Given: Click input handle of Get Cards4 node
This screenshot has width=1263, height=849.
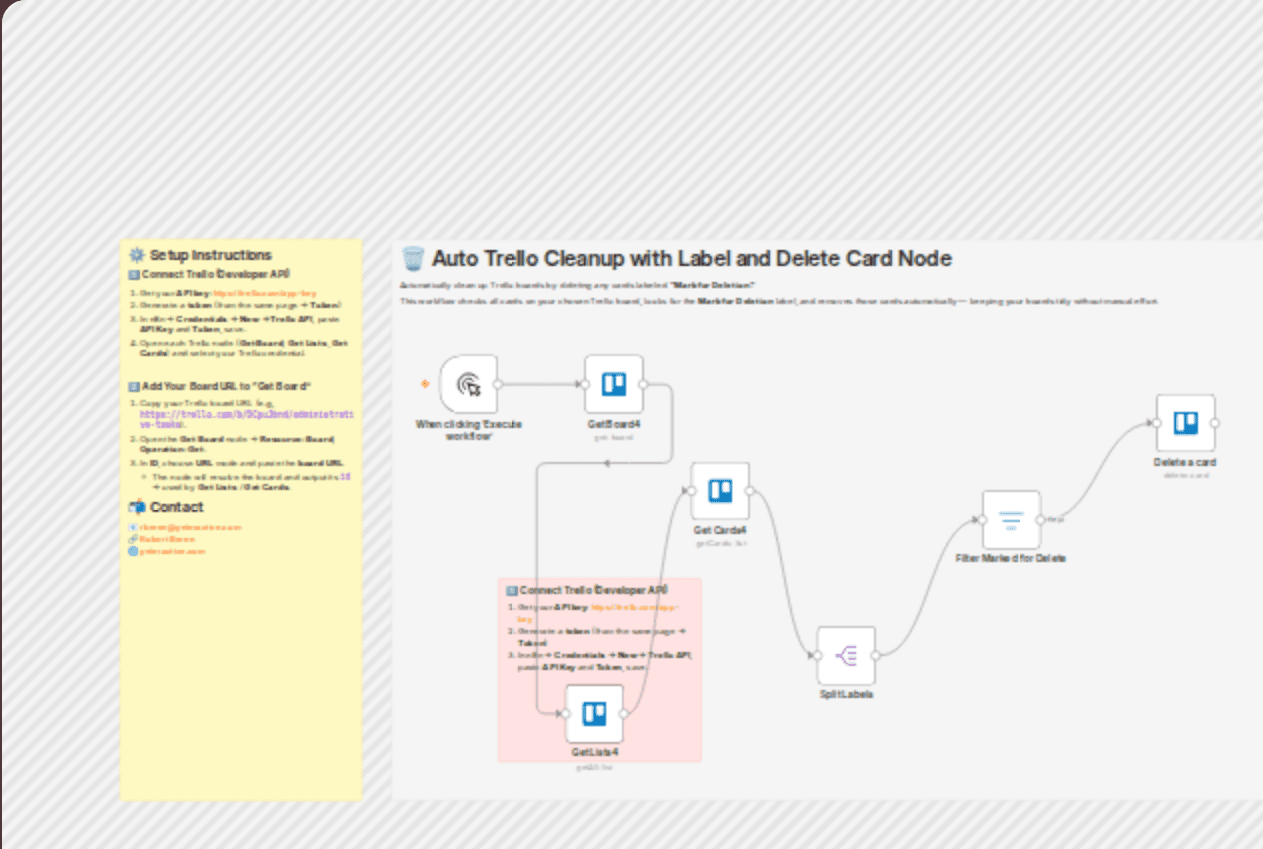Looking at the screenshot, I should click(x=691, y=490).
